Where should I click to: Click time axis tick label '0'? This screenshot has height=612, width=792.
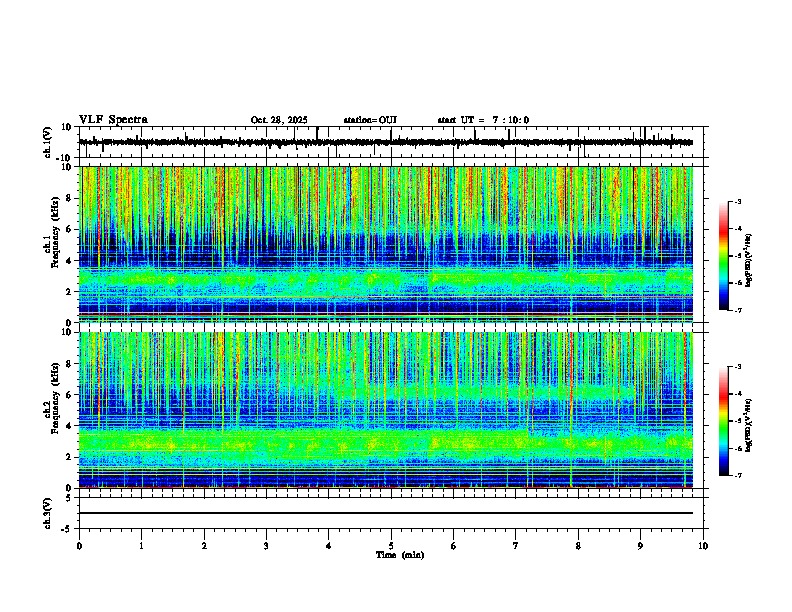(x=79, y=546)
